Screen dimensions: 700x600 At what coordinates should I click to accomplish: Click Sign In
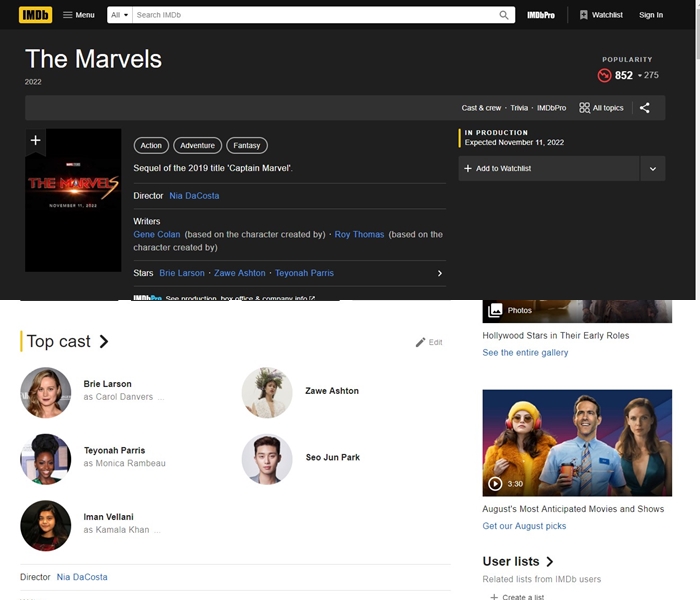650,15
